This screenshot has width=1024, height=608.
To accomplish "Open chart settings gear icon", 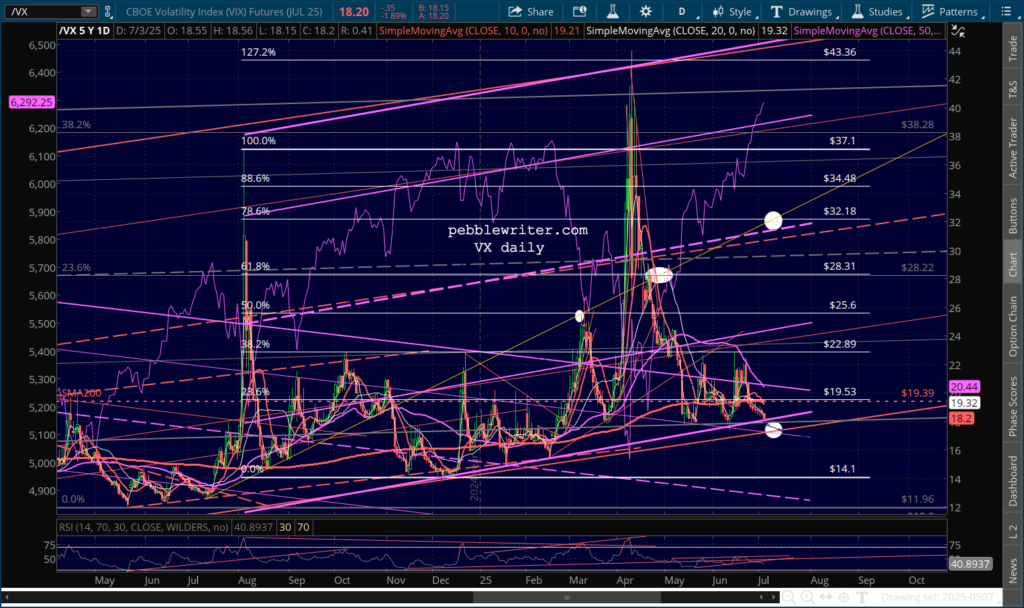I will pos(646,12).
